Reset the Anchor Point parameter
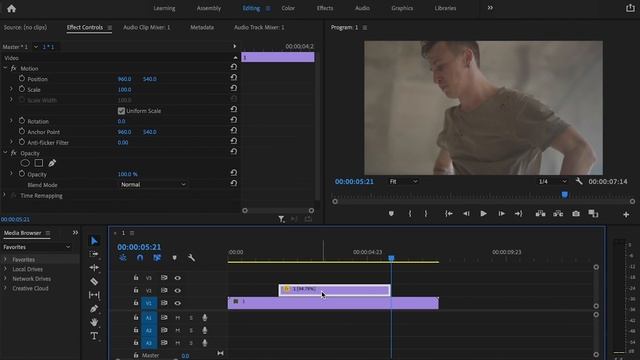Image resolution: width=640 pixels, height=360 pixels. [x=233, y=131]
